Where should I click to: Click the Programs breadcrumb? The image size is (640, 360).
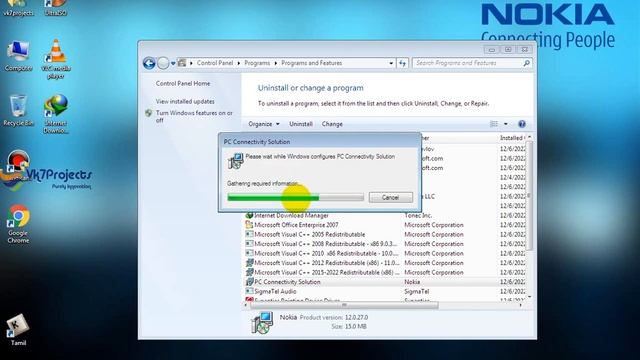click(x=257, y=63)
